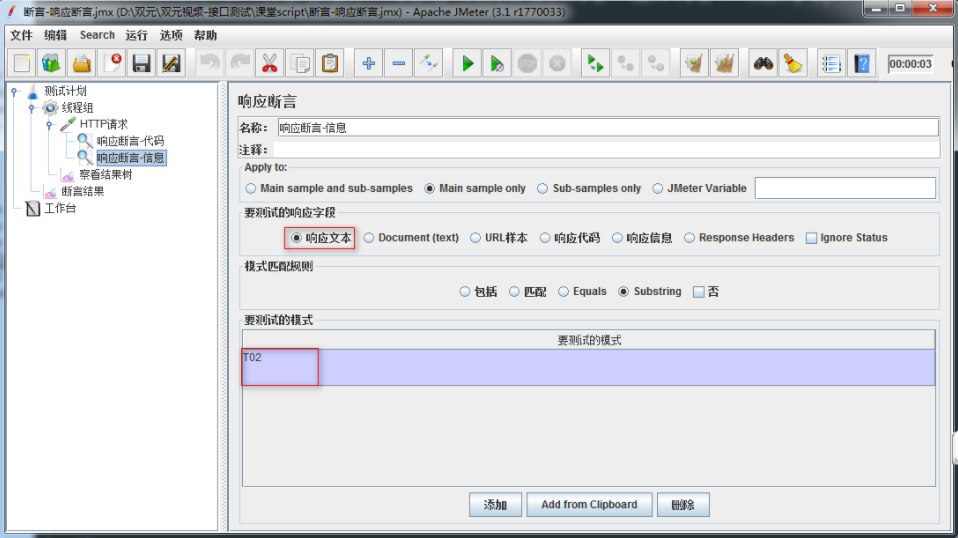This screenshot has height=538, width=958.
Task: Click the Shutdown threads icon
Action: click(x=557, y=64)
